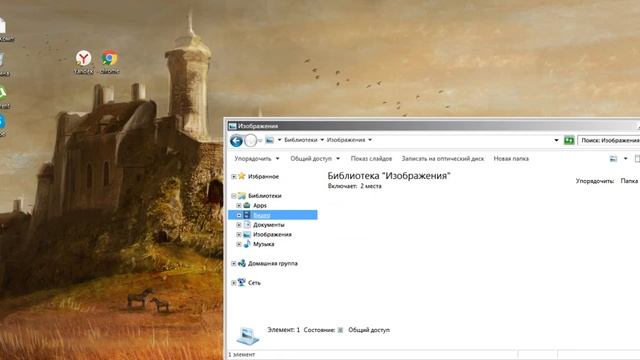
Task: Click the window title bar icon Изображения
Action: [232, 126]
